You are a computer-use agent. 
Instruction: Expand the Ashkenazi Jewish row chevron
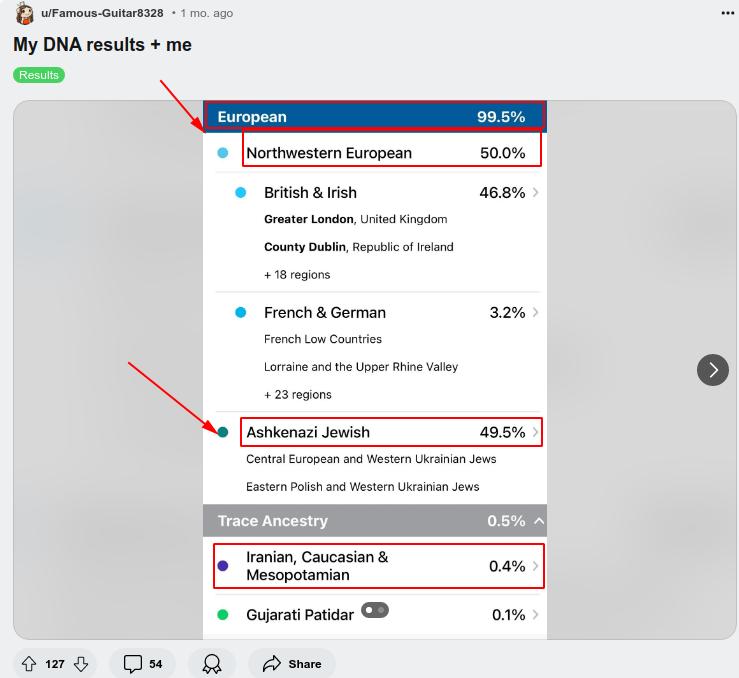pos(537,432)
